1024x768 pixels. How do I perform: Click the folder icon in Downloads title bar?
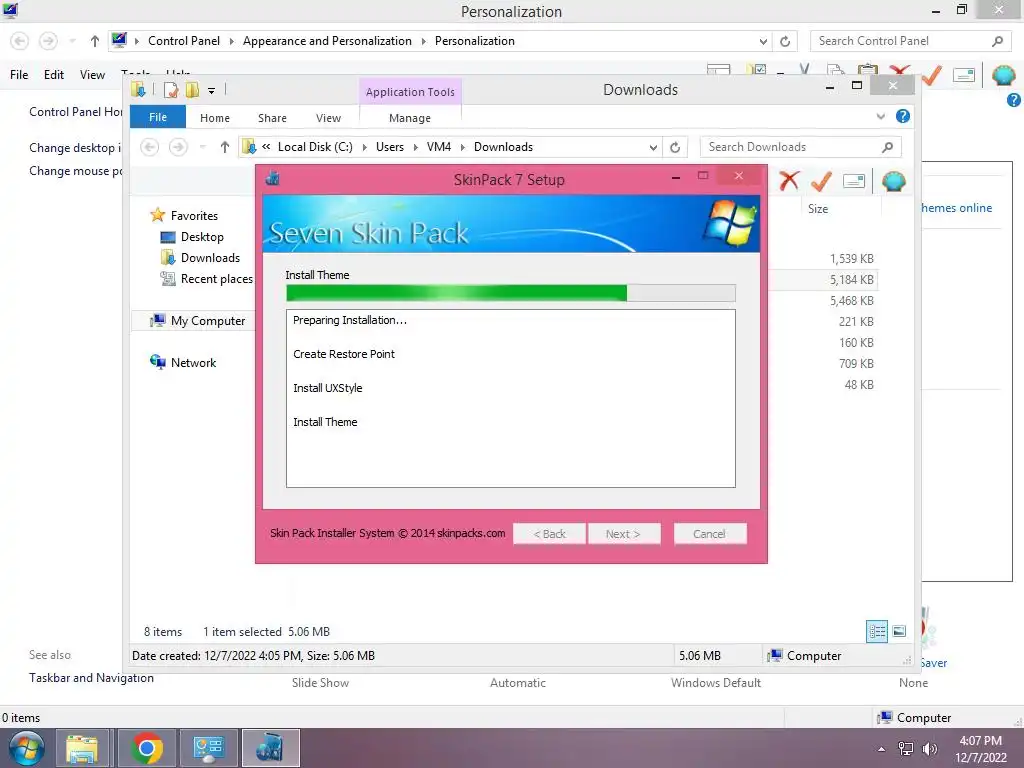click(138, 89)
